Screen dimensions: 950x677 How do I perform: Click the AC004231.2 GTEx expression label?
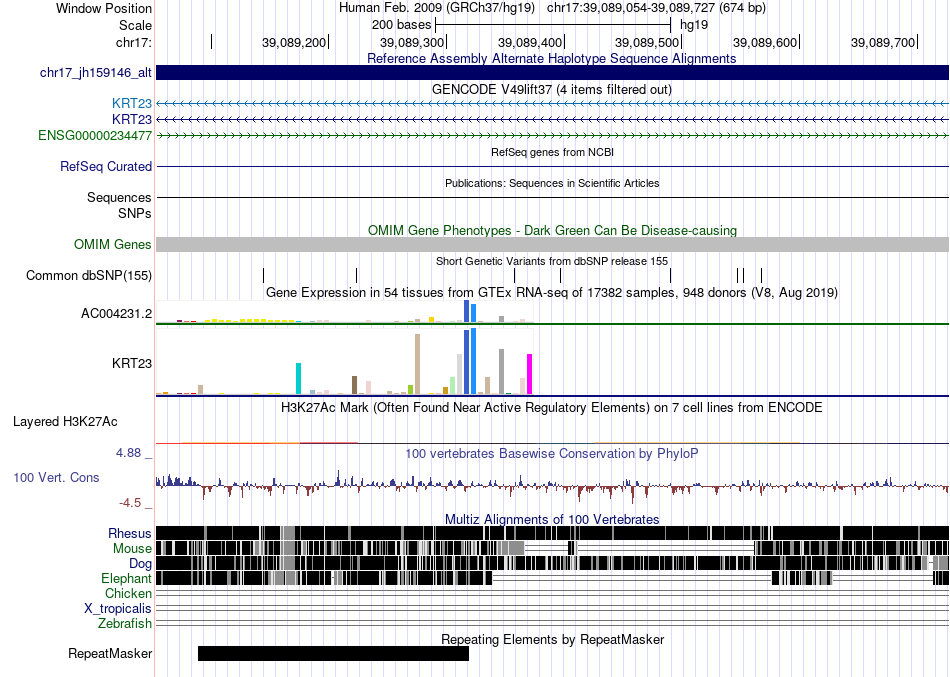[116, 313]
